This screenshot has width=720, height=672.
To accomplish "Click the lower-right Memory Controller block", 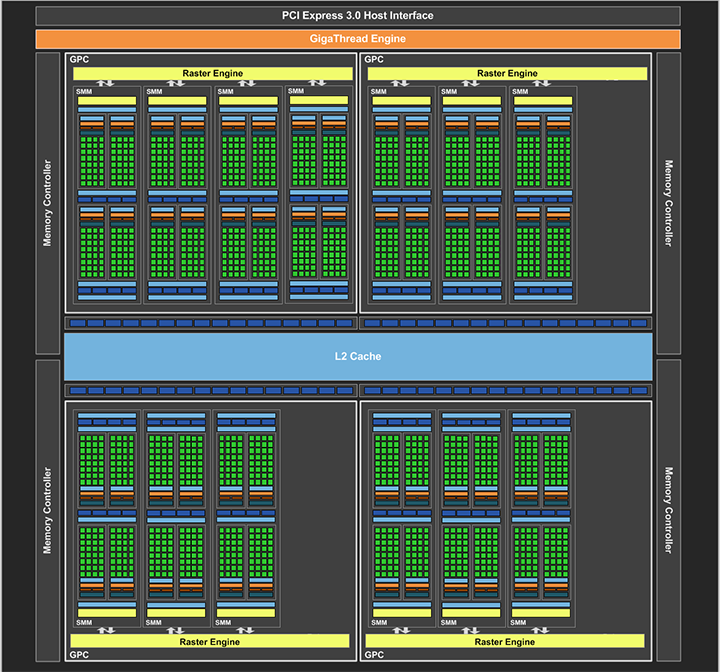I will point(669,509).
